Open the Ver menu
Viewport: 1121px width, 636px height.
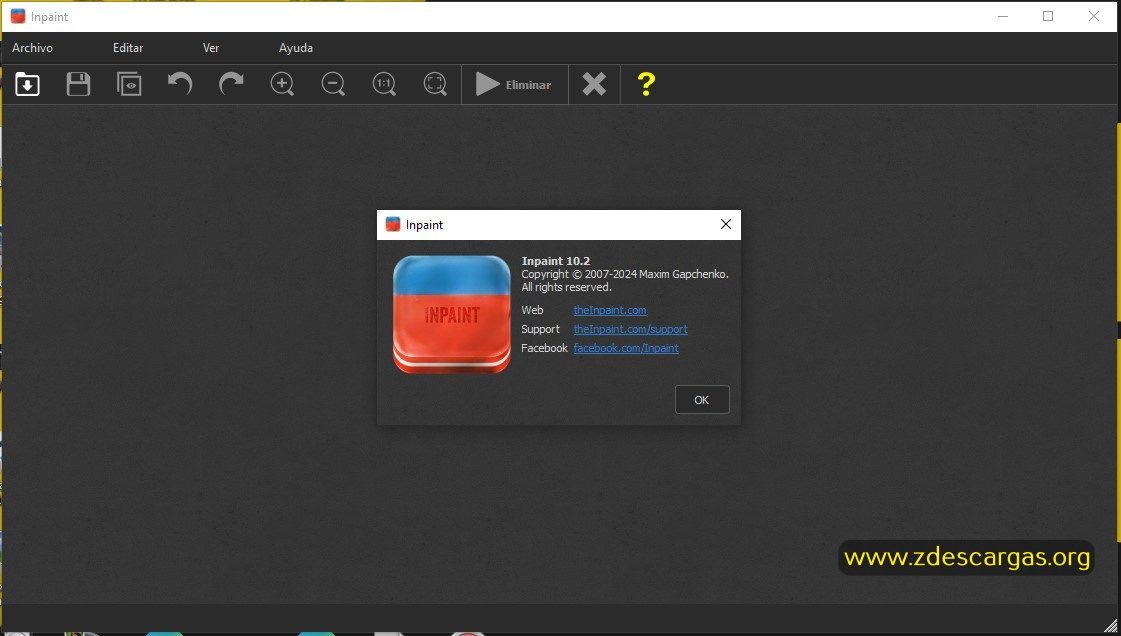point(211,48)
